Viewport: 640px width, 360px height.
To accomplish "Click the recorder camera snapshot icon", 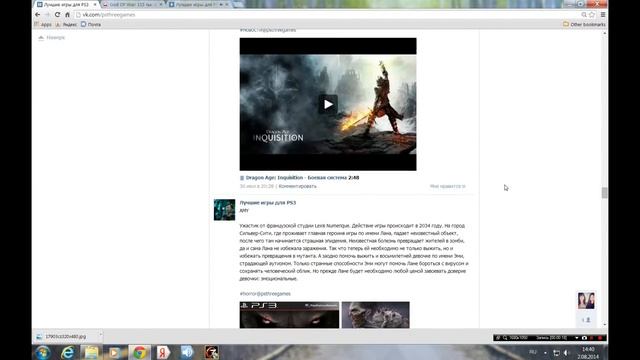I will click(x=584, y=338).
